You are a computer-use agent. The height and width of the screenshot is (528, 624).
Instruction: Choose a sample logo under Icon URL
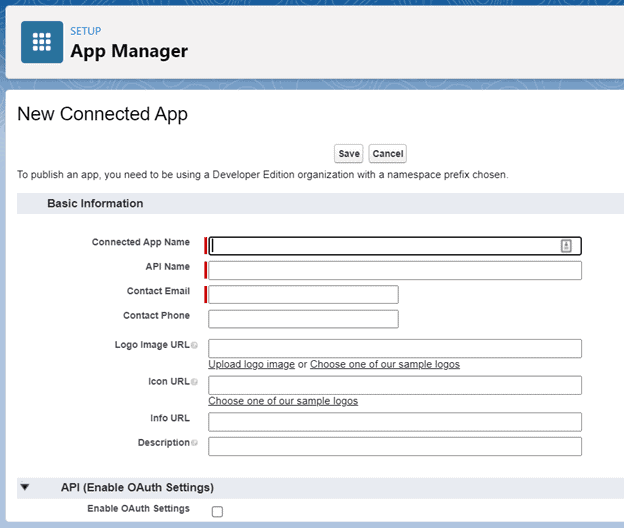pyautogui.click(x=283, y=401)
